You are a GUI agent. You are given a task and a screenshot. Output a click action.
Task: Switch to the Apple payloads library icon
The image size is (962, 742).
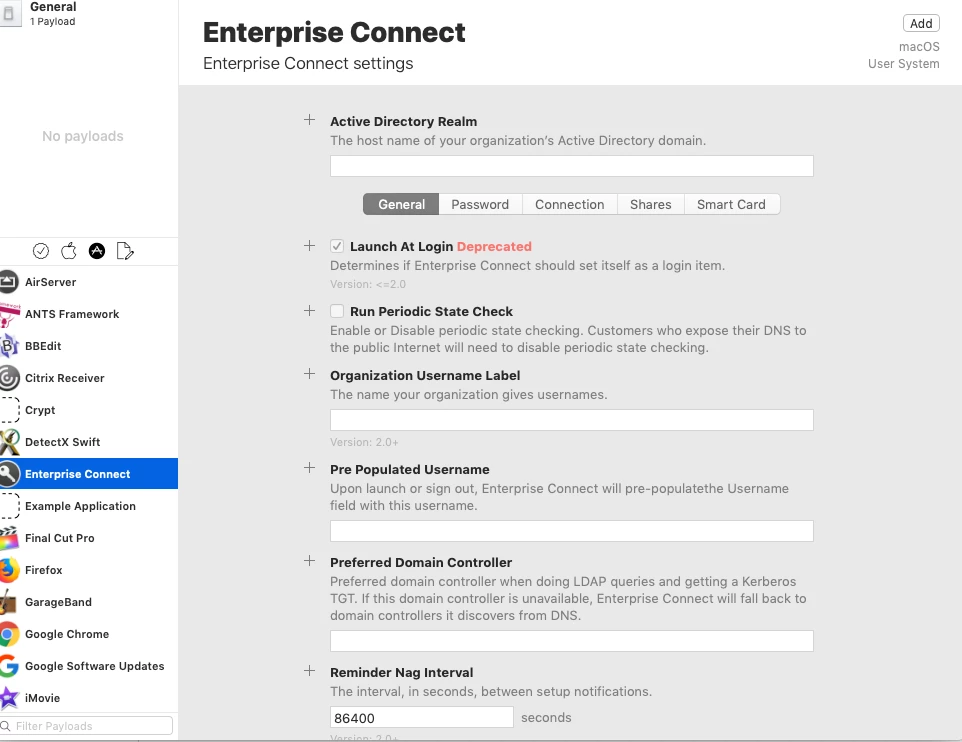click(69, 251)
